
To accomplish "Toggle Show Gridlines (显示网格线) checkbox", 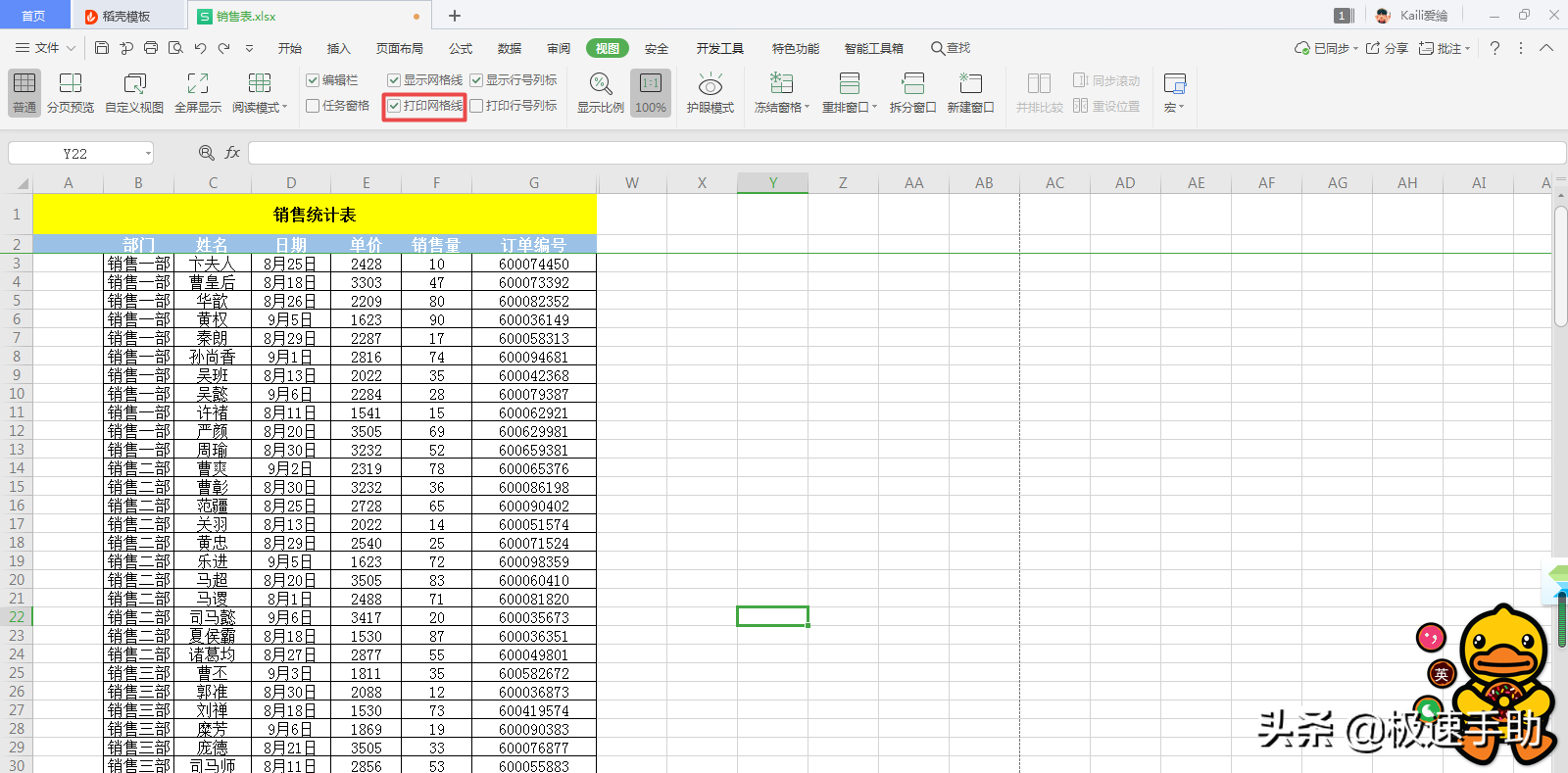I will pyautogui.click(x=394, y=80).
